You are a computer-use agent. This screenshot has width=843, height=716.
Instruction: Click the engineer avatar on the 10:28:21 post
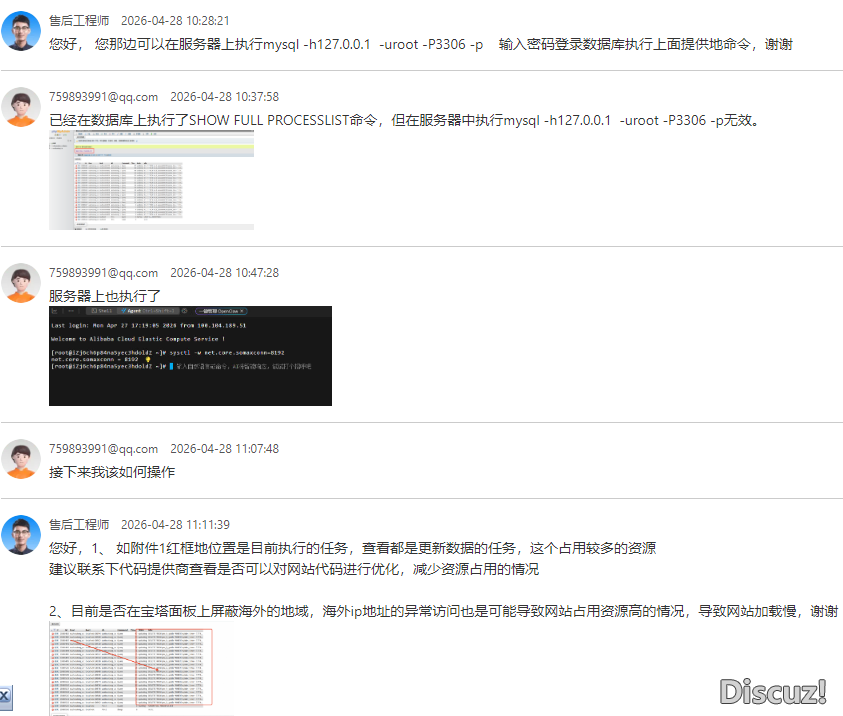pyautogui.click(x=20, y=31)
